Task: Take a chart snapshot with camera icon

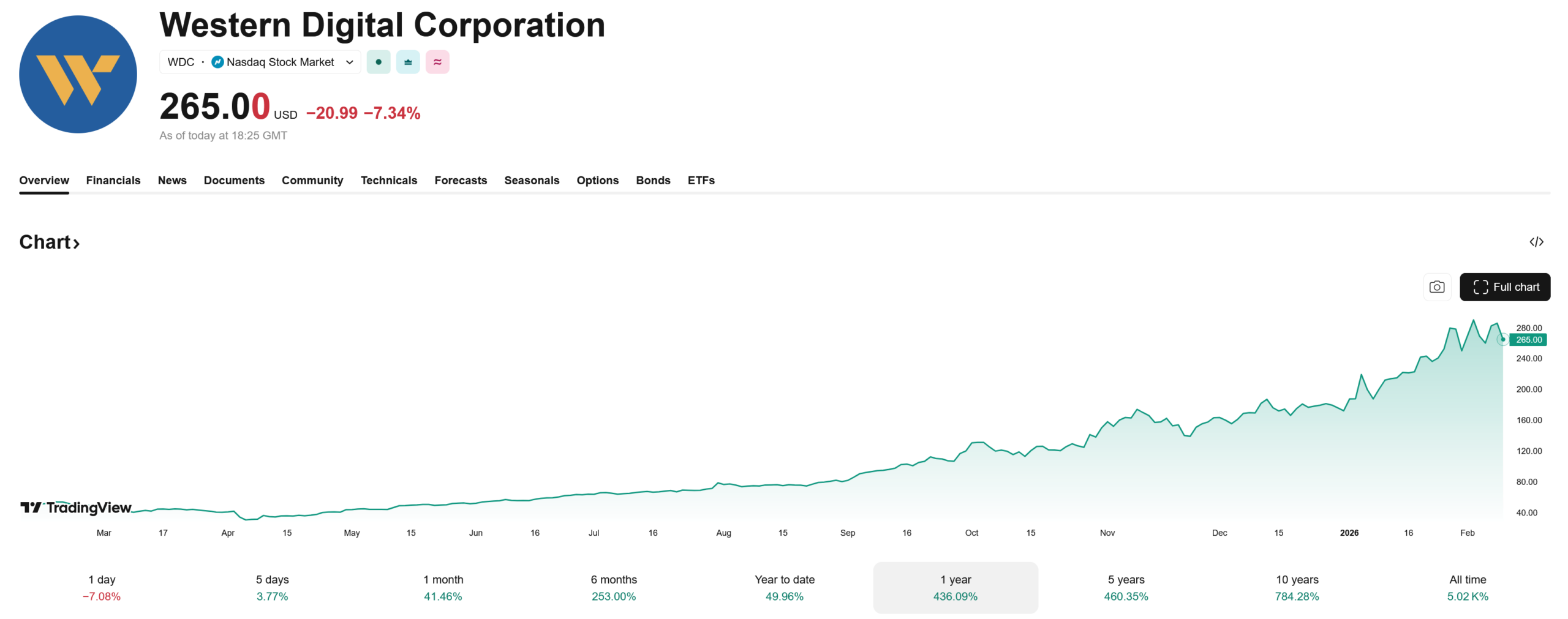Action: tap(1437, 287)
